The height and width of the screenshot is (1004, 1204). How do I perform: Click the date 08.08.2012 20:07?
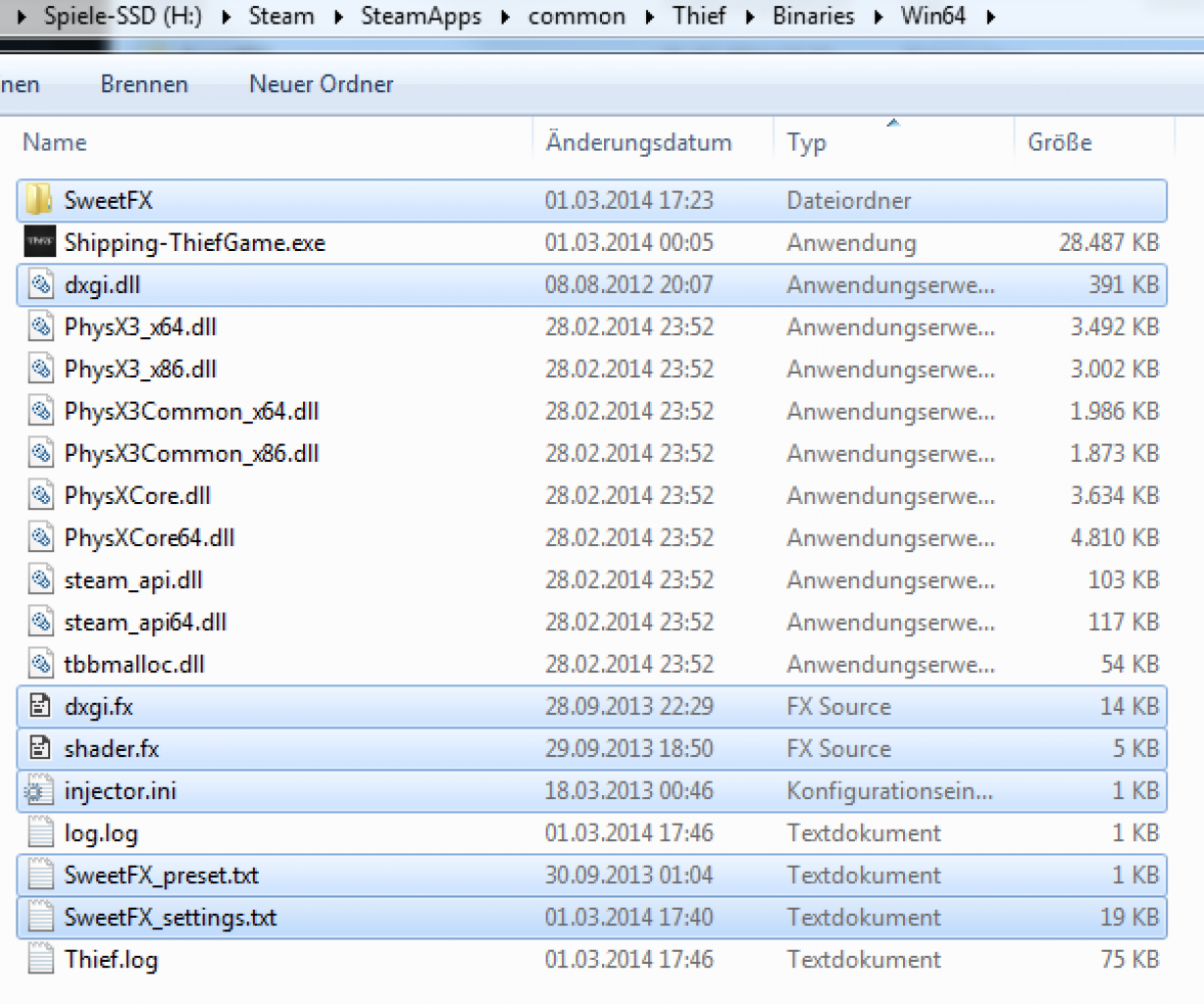(x=629, y=284)
